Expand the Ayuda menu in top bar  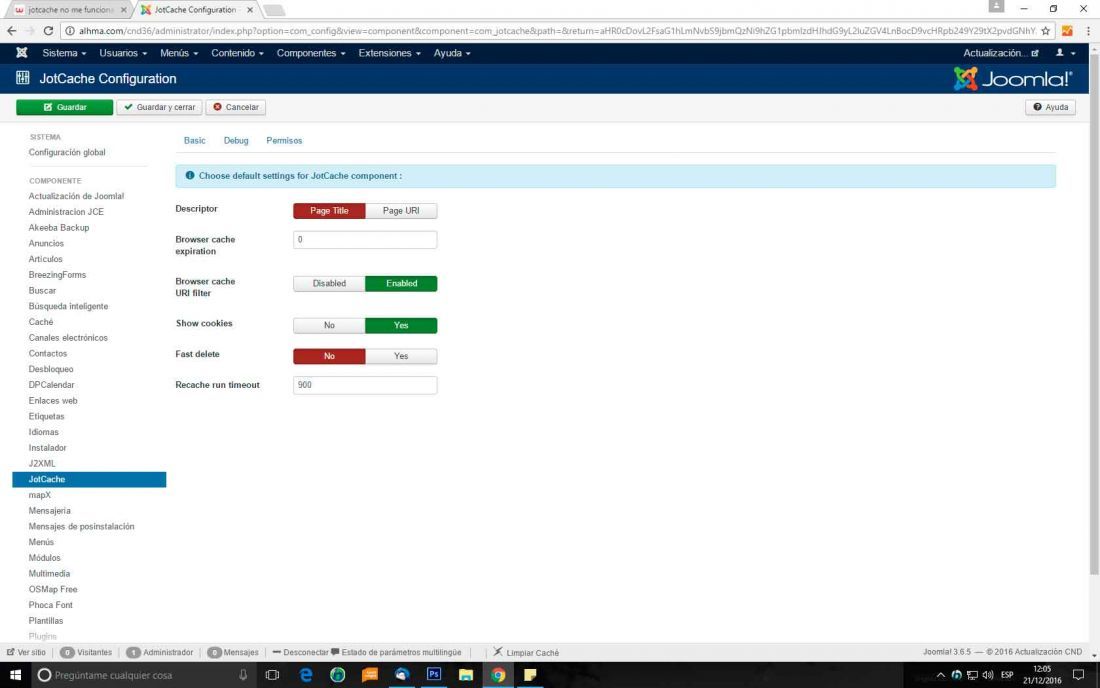452,53
